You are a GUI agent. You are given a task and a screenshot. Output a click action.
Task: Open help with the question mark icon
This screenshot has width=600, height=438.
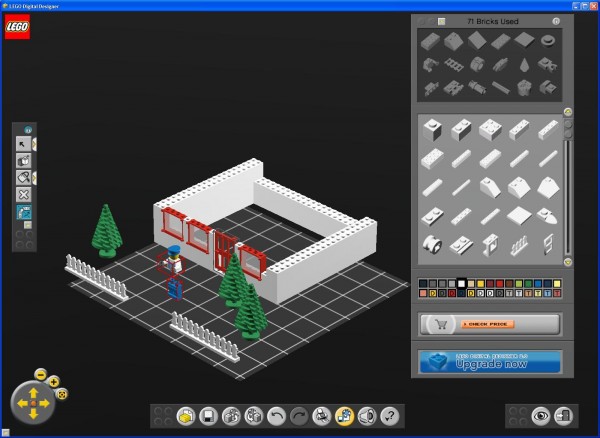pos(390,416)
